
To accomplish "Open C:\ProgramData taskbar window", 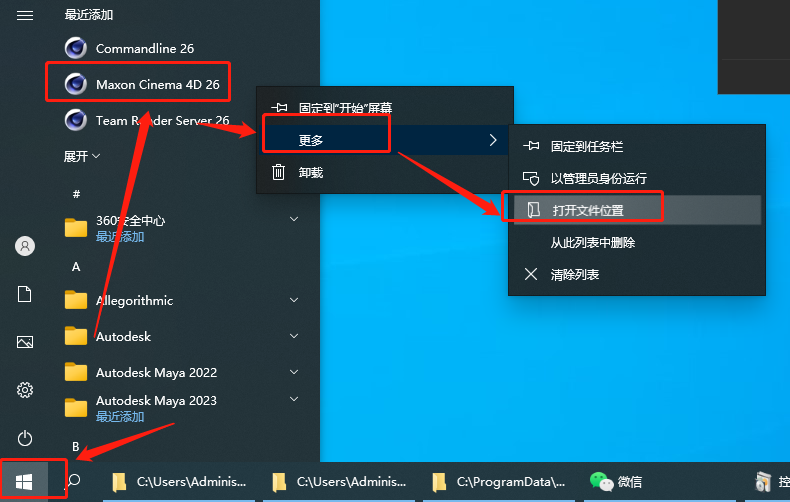I will [499, 482].
